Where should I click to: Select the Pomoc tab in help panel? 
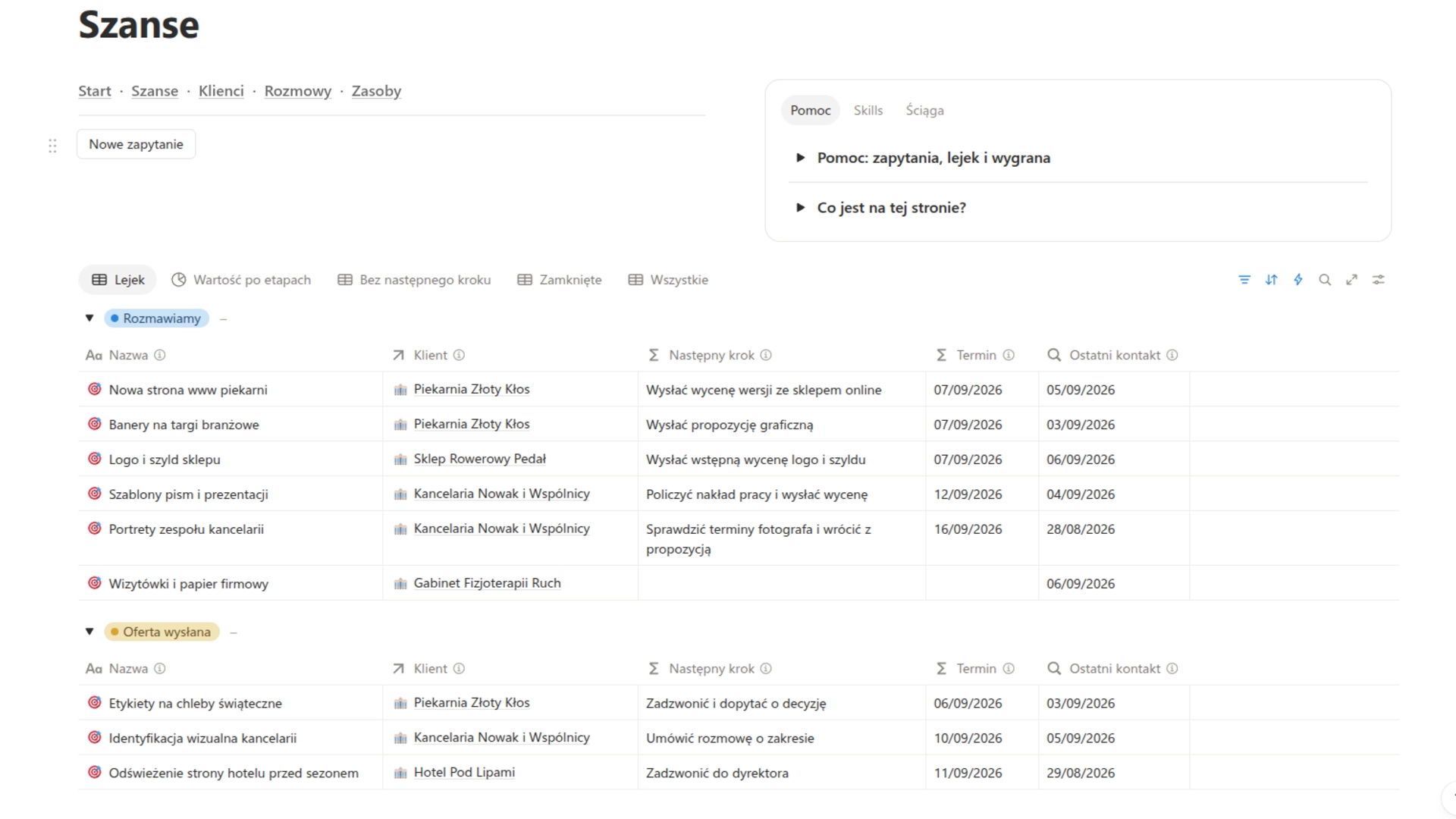[x=811, y=111]
